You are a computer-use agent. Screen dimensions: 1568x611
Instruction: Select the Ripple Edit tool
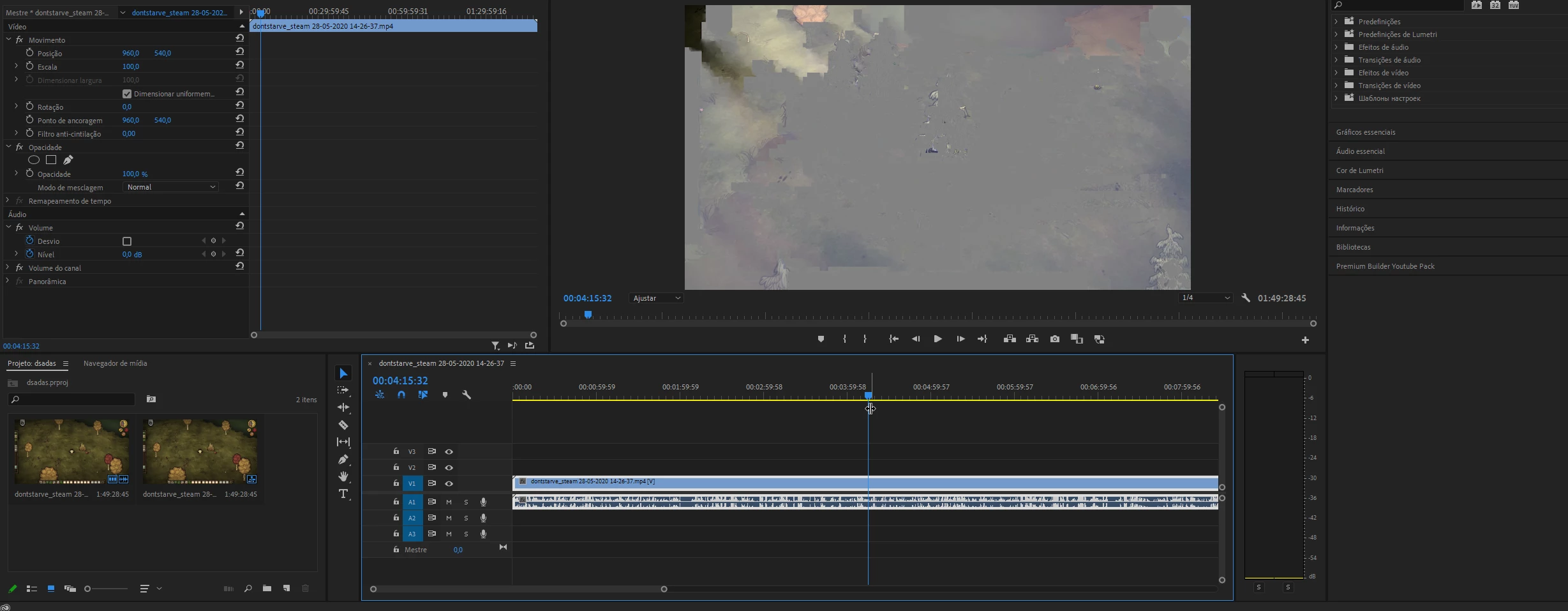pyautogui.click(x=343, y=407)
